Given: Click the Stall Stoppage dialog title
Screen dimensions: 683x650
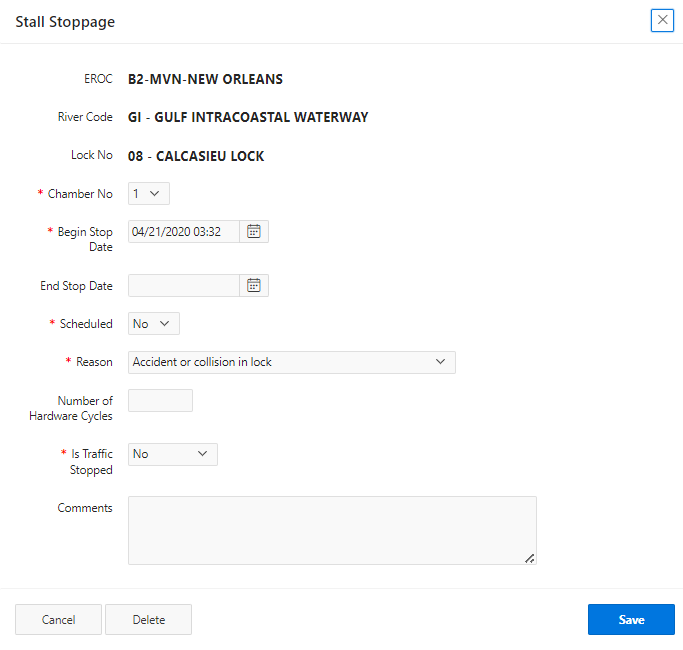Looking at the screenshot, I should point(65,22).
